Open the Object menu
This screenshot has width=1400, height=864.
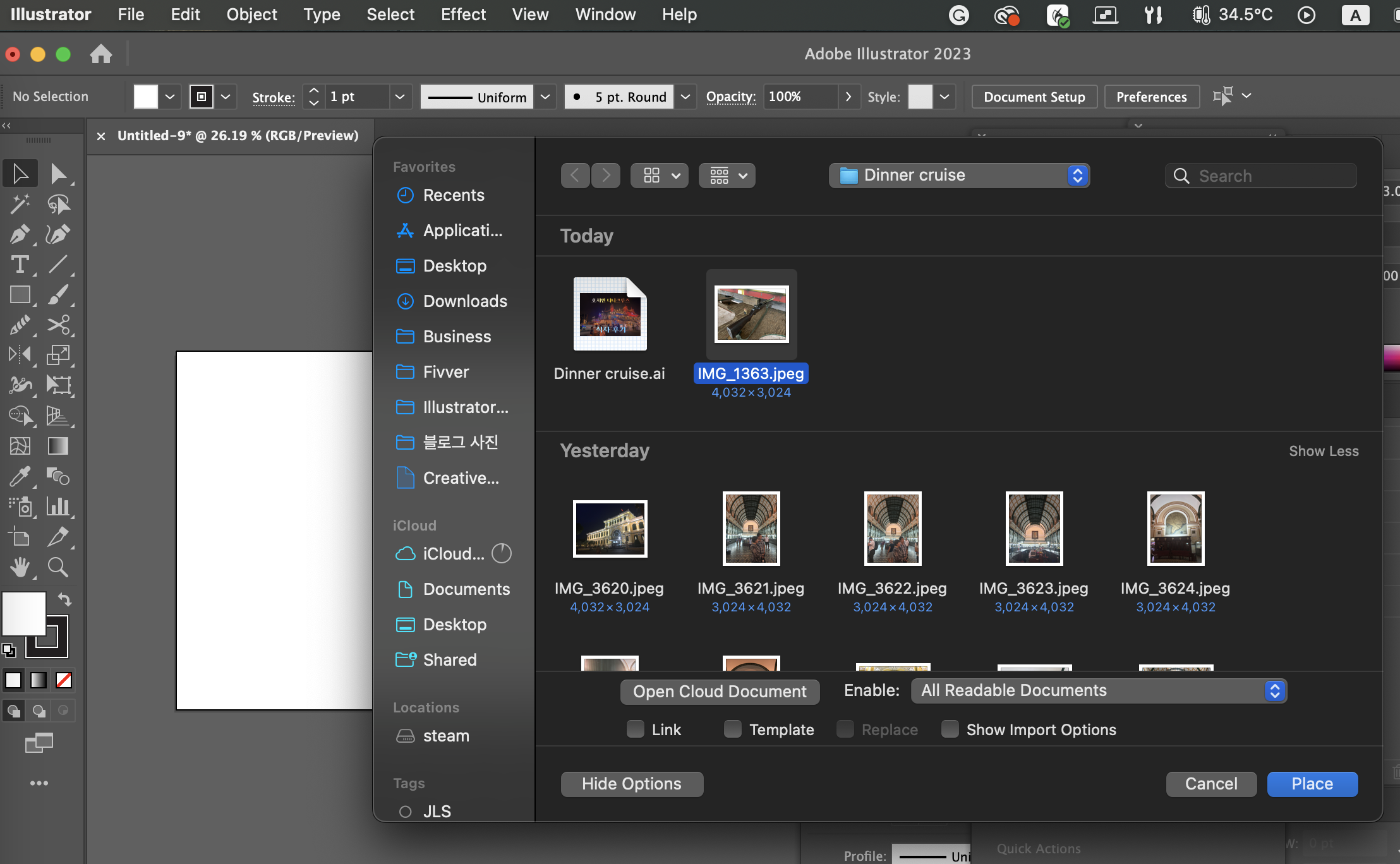coord(251,15)
